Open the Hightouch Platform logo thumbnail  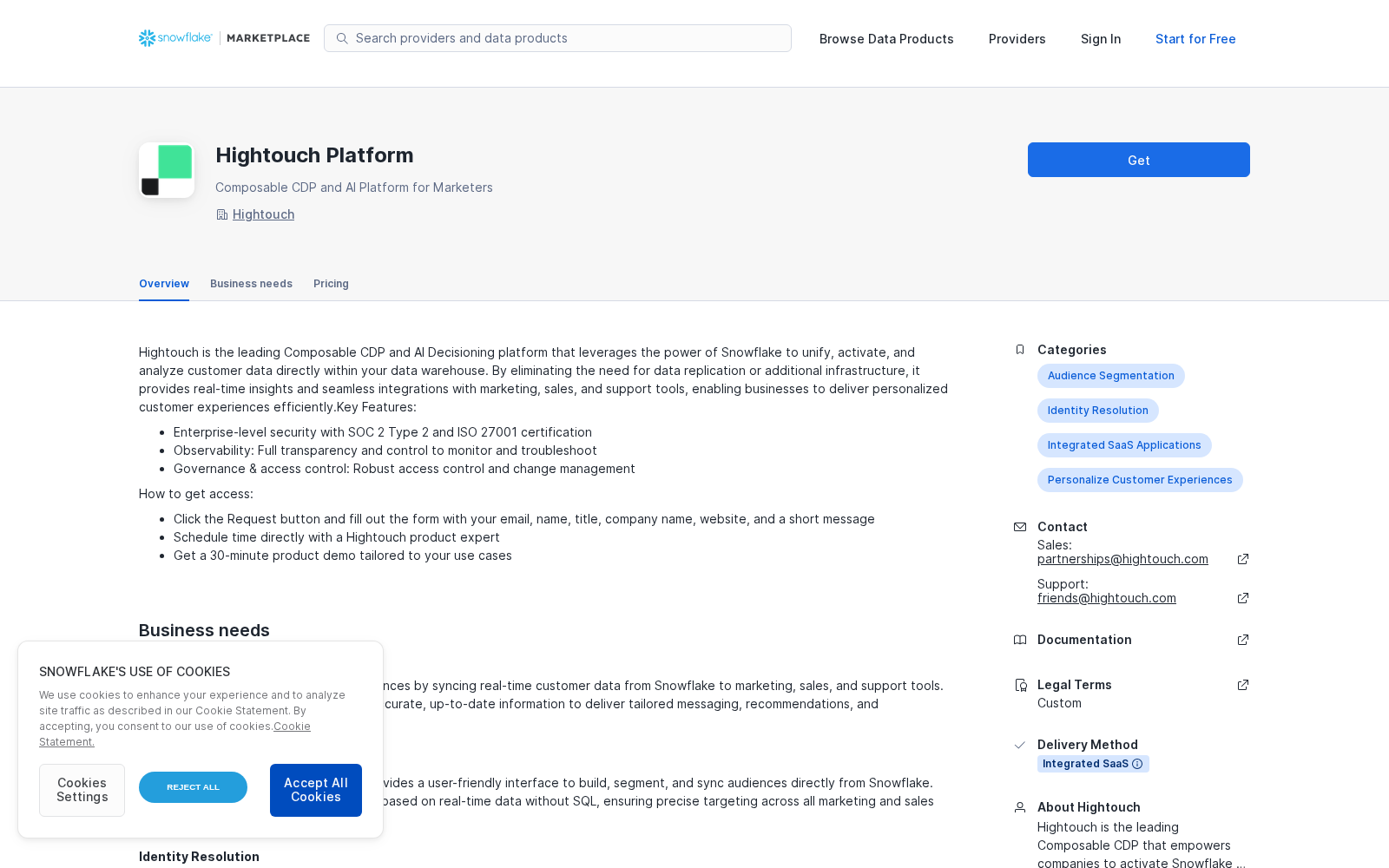[x=167, y=170]
